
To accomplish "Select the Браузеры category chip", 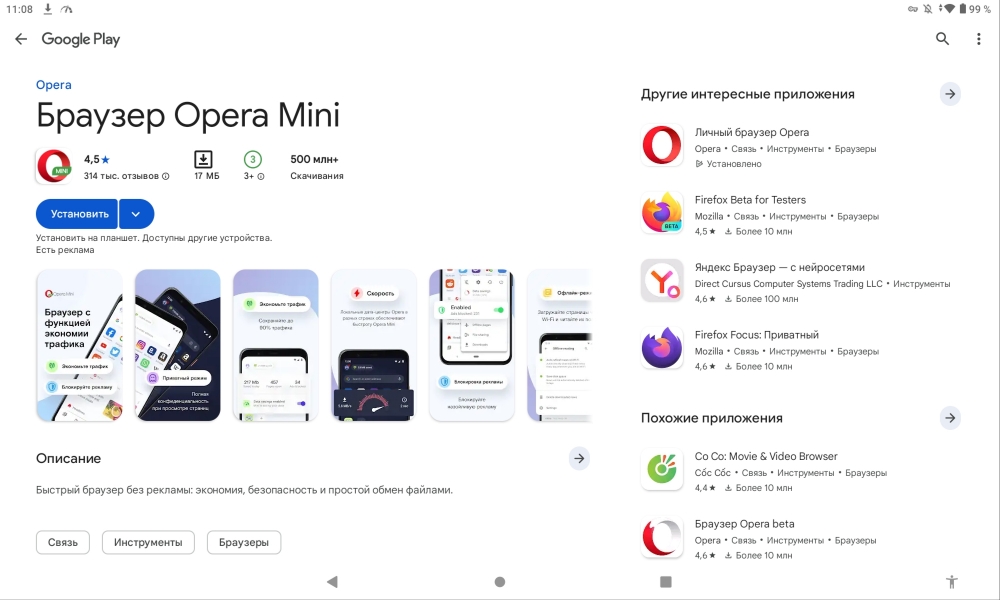I will click(x=244, y=543).
